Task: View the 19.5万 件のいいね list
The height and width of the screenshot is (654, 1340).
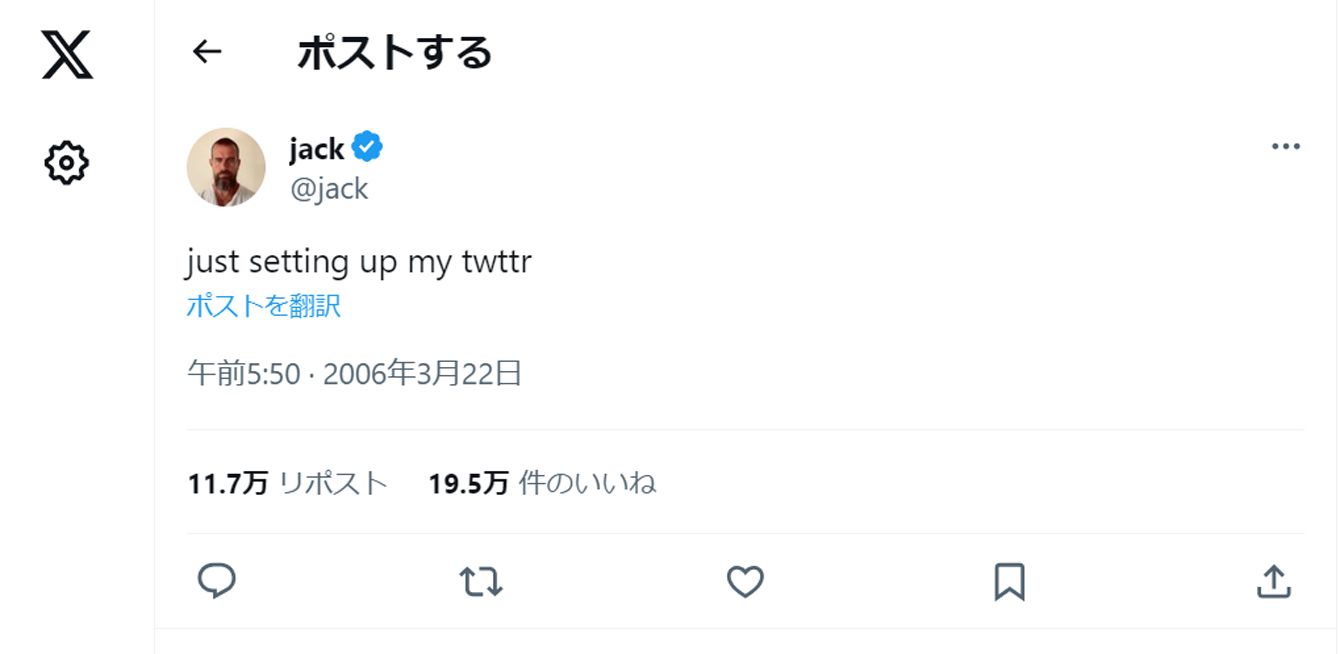Action: point(542,484)
